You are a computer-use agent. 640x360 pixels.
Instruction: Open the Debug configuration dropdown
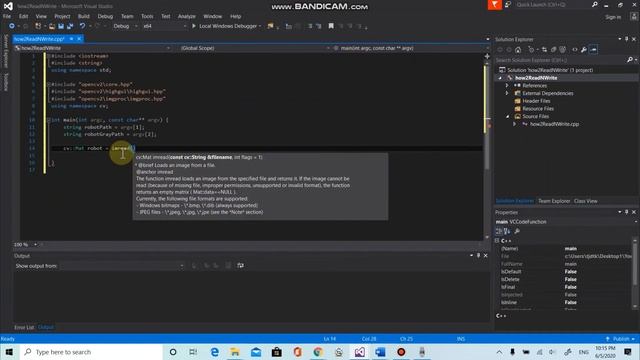126,26
